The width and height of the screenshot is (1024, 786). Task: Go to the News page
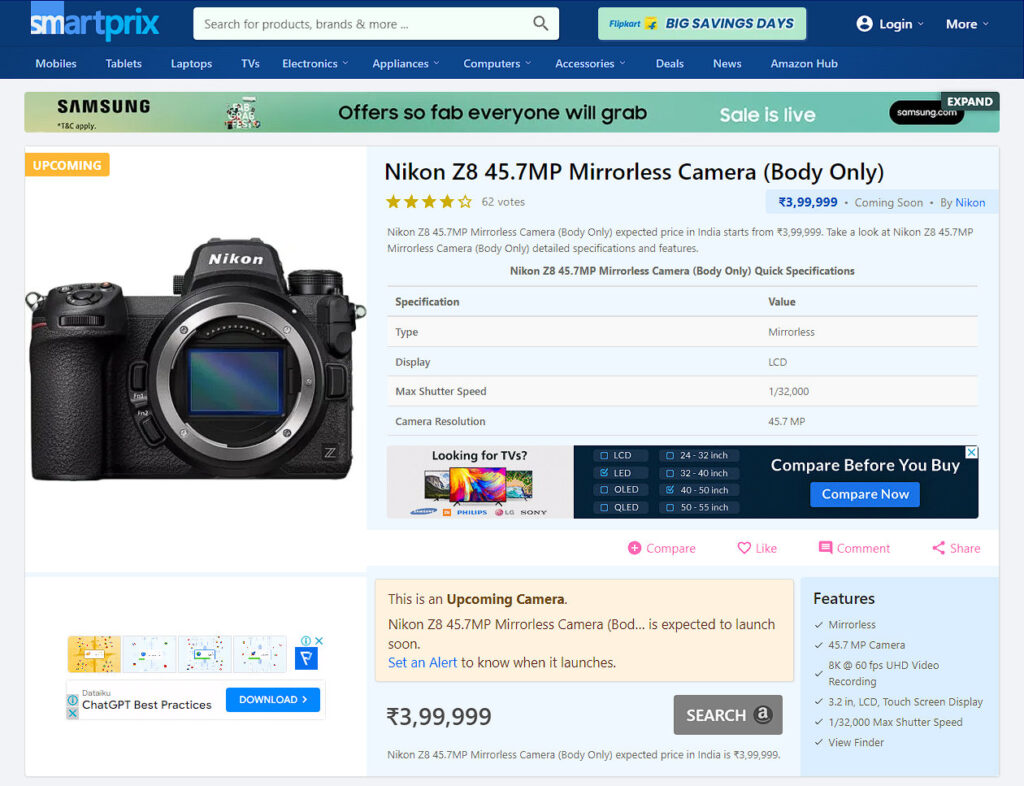point(727,63)
